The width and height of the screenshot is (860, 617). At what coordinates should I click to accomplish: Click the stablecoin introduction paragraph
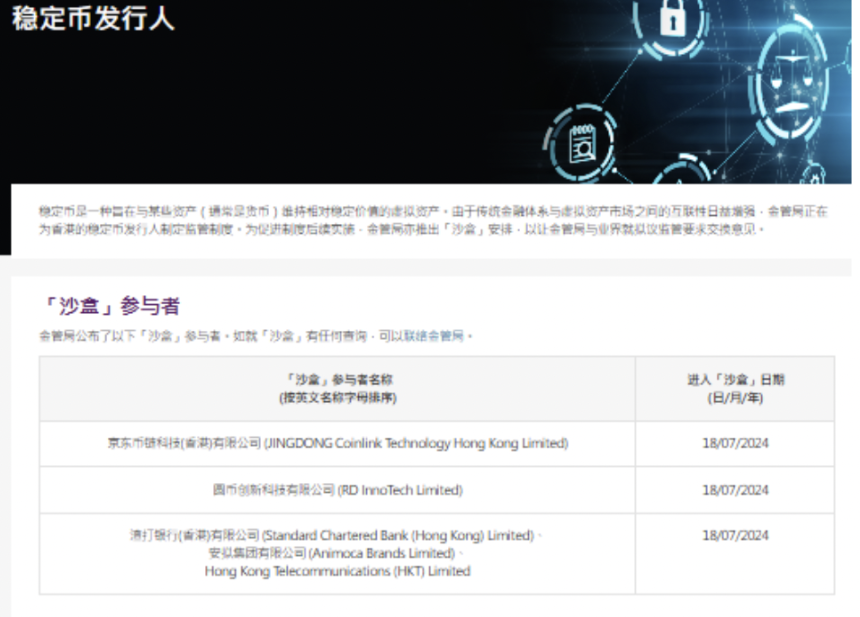point(432,220)
